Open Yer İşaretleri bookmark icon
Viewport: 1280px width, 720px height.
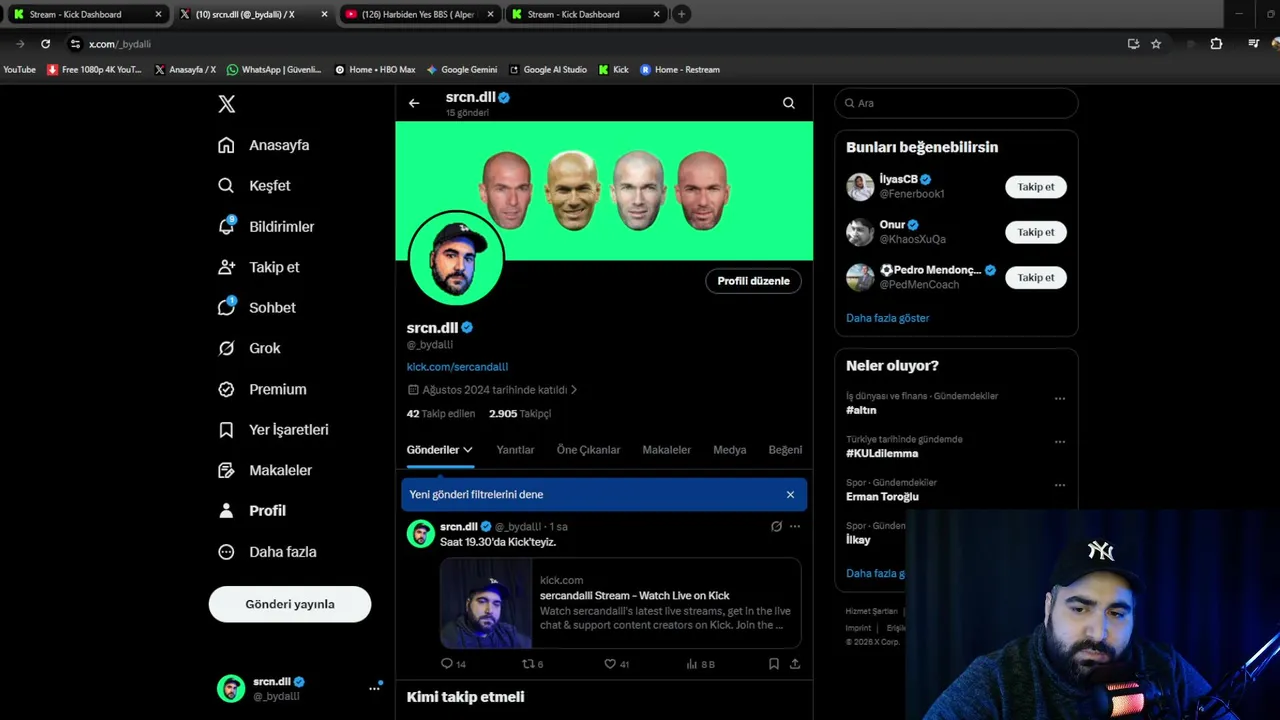tap(227, 430)
